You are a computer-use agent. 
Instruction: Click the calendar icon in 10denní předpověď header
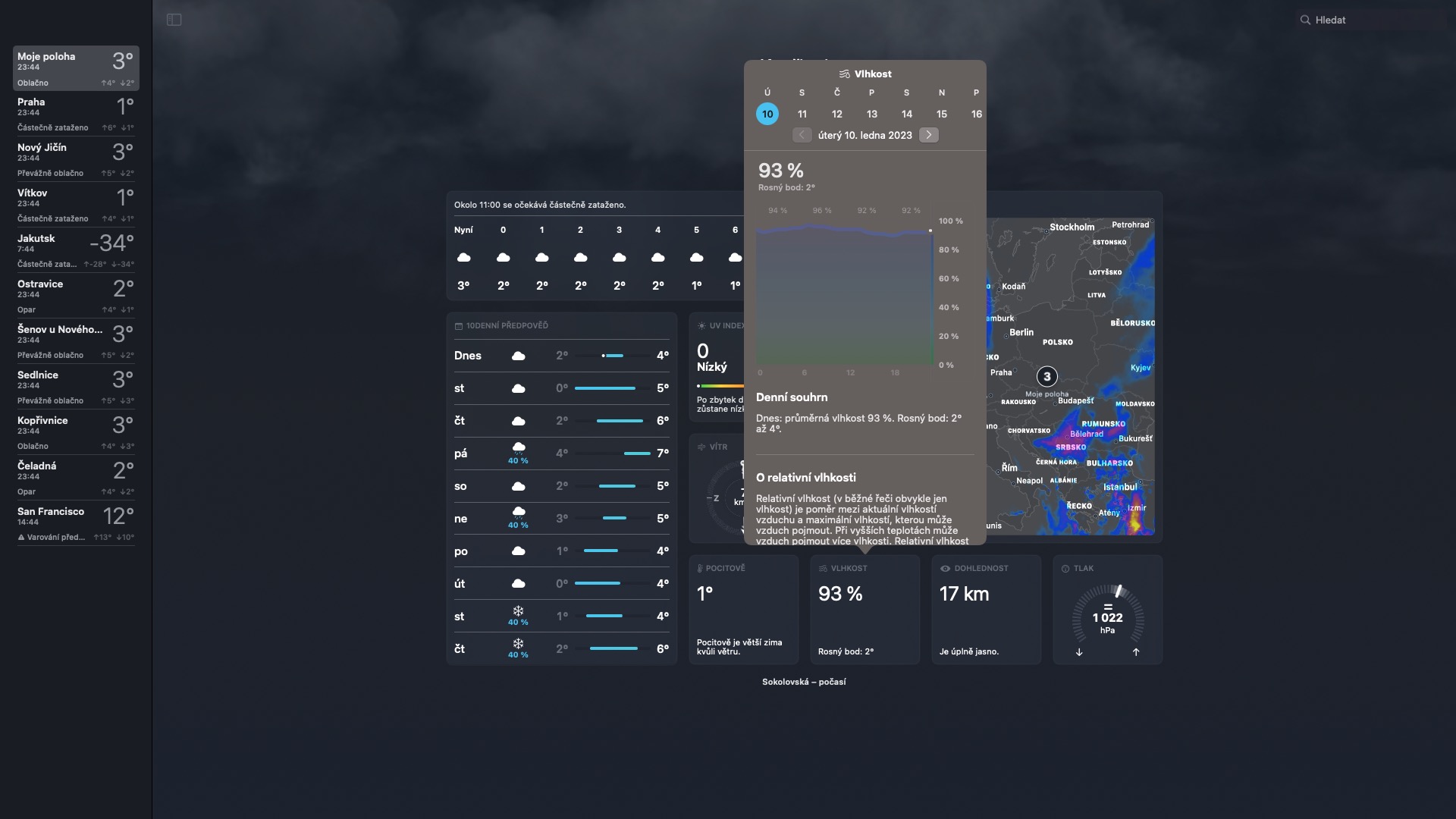pos(458,326)
